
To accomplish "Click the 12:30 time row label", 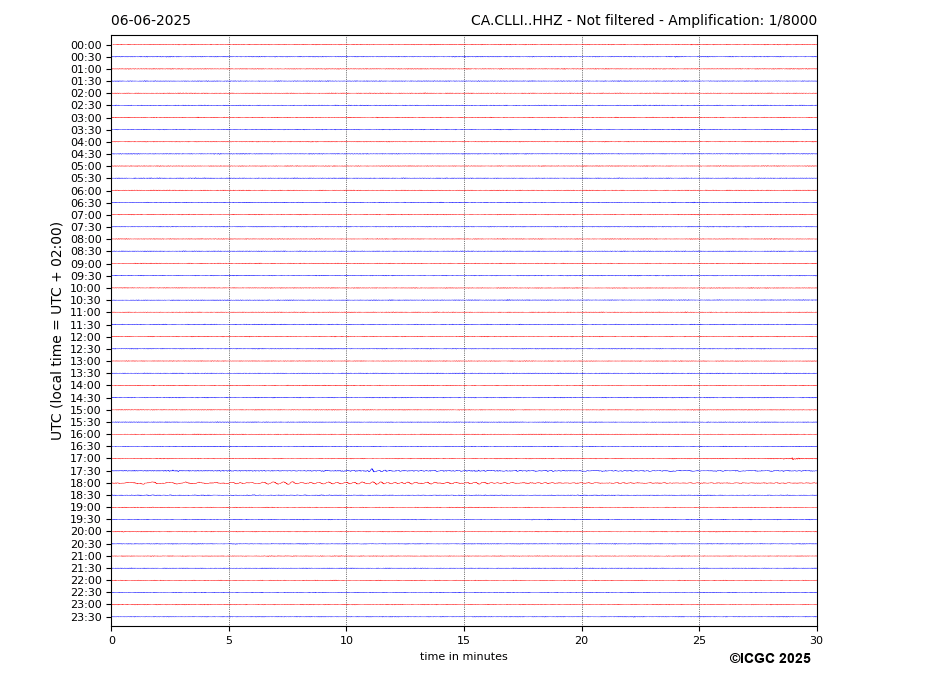I will (x=86, y=349).
